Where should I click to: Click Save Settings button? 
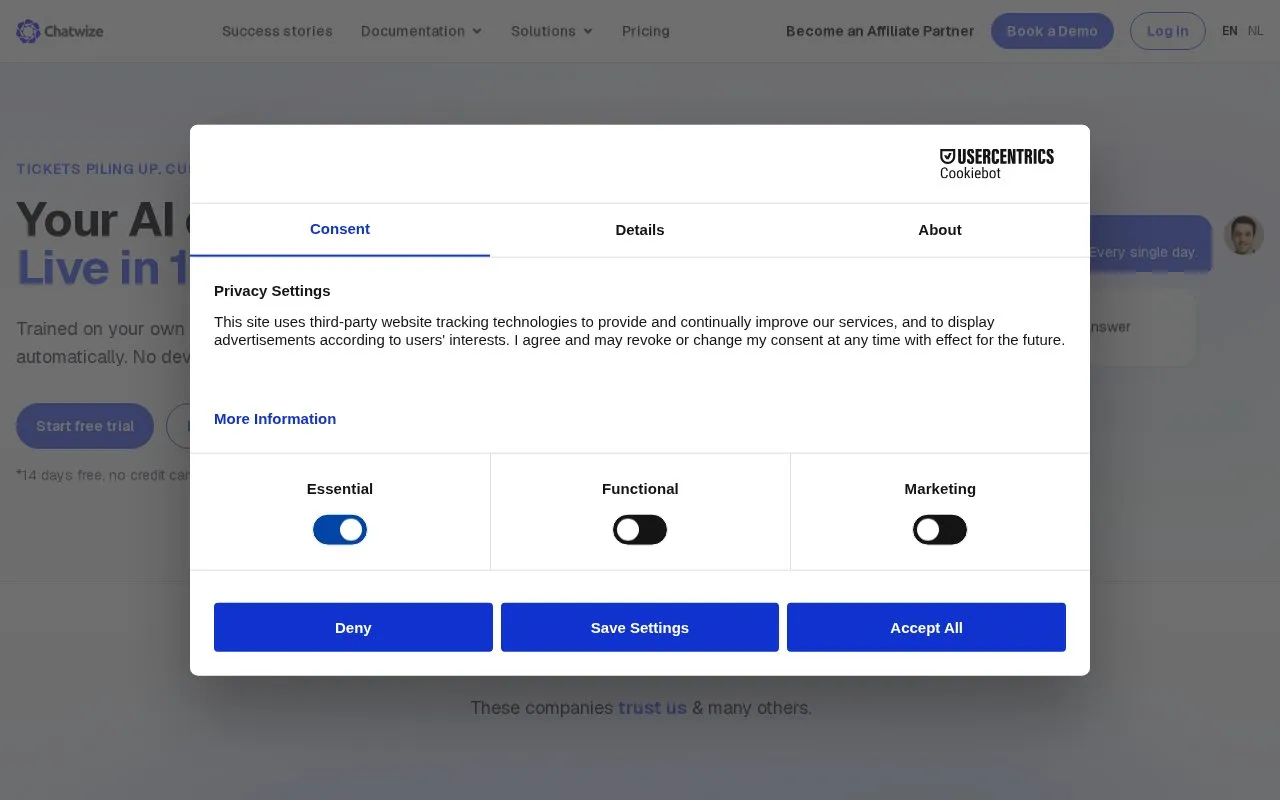640,627
